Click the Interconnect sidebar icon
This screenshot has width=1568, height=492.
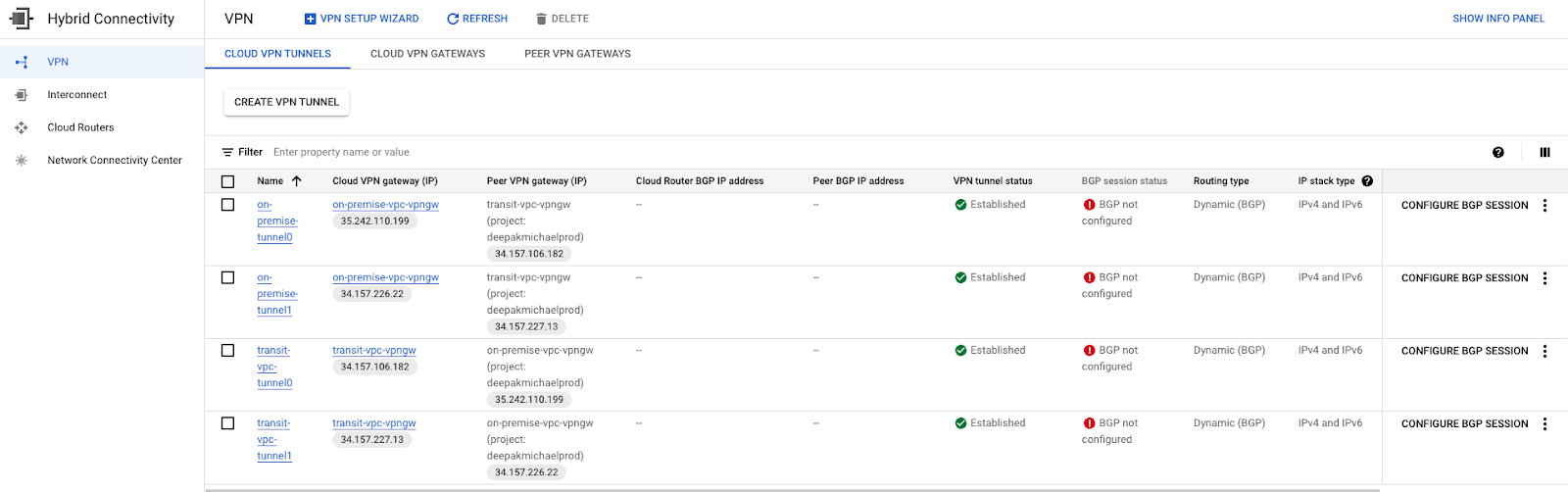pyautogui.click(x=22, y=95)
